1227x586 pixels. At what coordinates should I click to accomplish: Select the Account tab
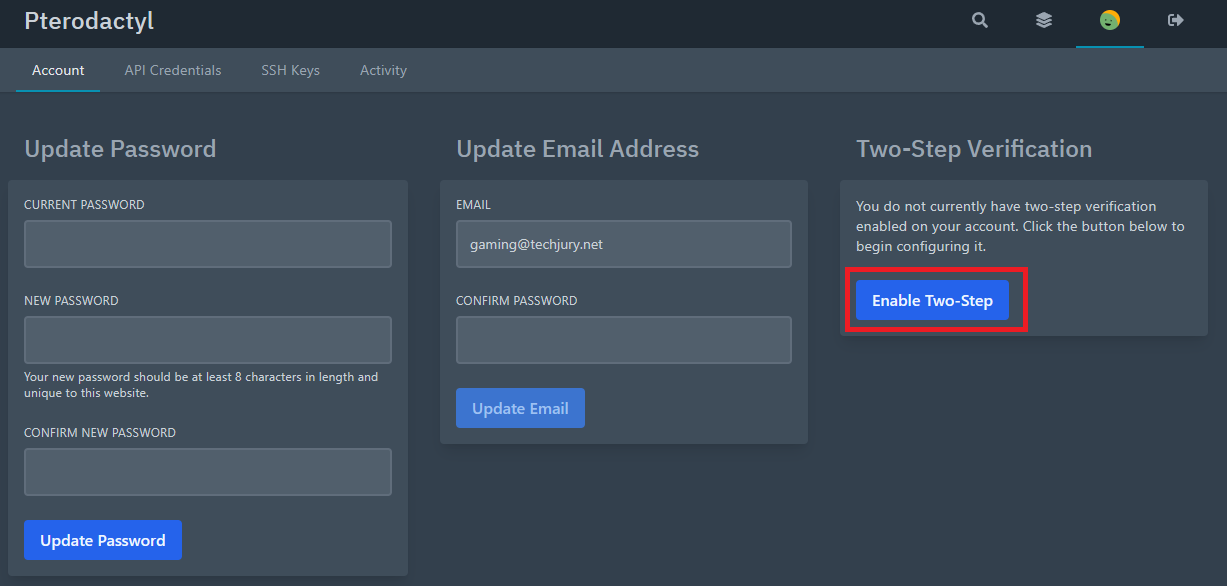tap(58, 70)
